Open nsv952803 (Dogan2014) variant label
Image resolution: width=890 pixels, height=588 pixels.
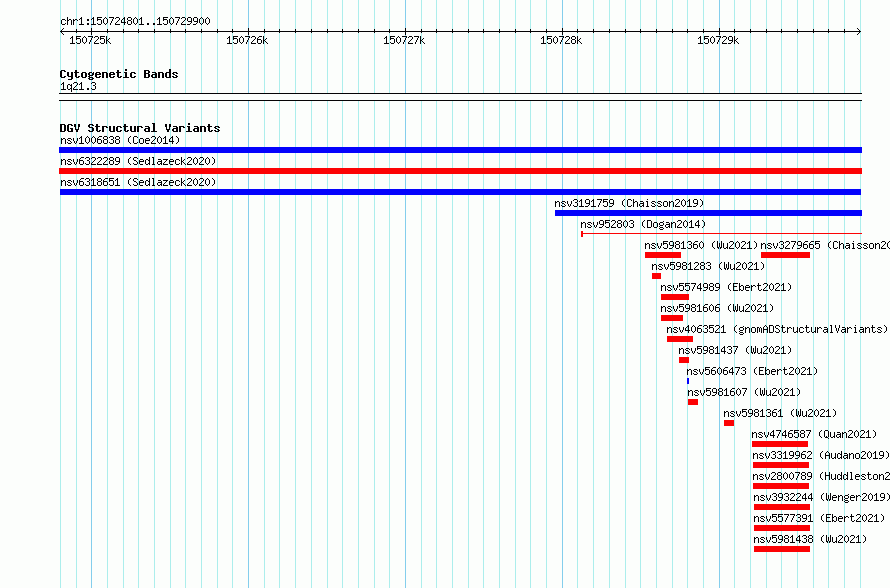[x=643, y=224]
